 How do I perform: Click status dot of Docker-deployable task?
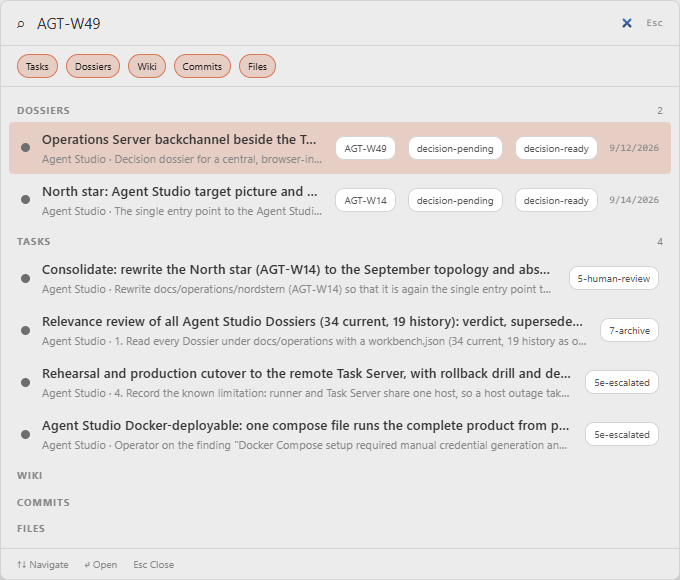click(26, 434)
